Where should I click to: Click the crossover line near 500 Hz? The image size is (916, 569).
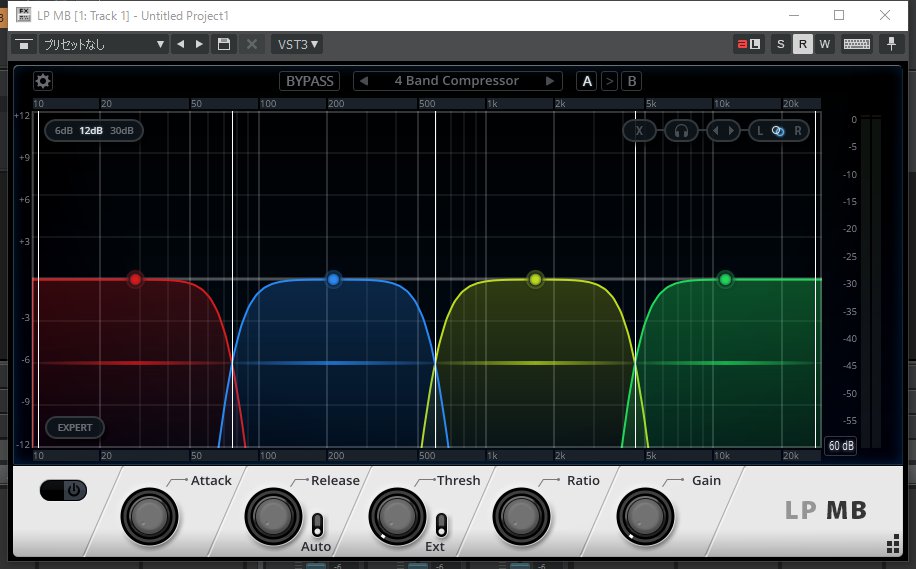[435, 279]
